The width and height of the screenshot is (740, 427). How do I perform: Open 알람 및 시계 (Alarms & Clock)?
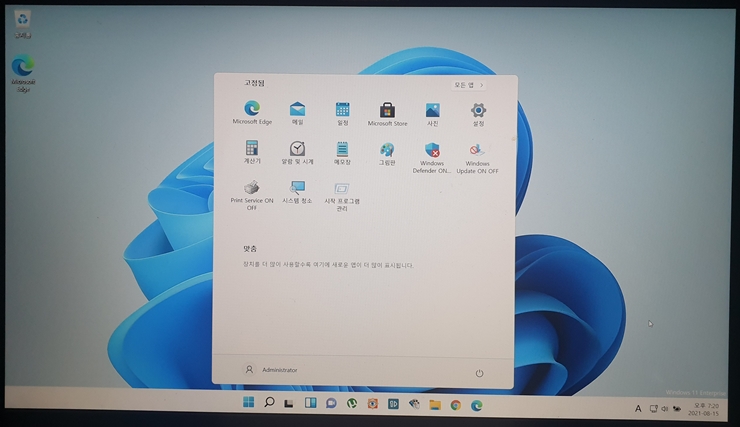click(x=297, y=152)
